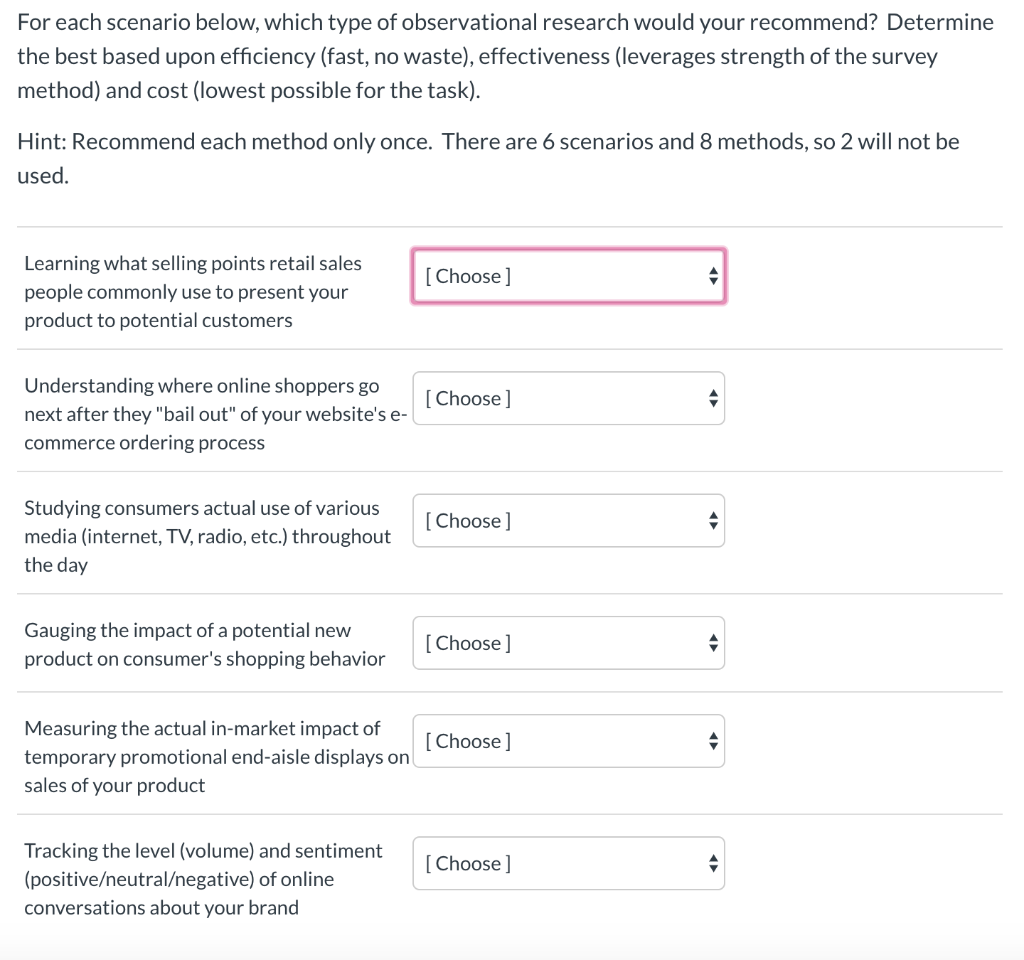Click the up-down arrow icon in the end-aisle displays row
The image size is (1024, 960).
[x=713, y=741]
